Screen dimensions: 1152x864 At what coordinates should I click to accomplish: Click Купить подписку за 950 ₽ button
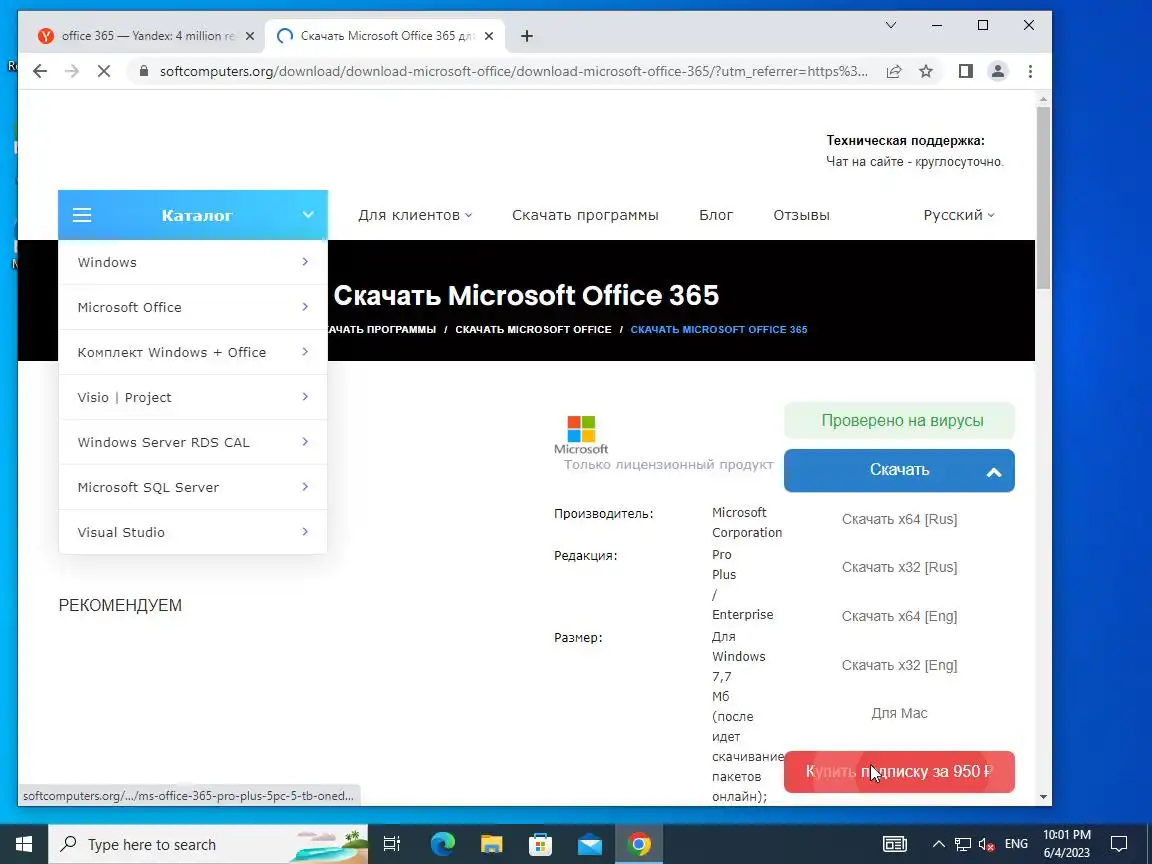(x=899, y=771)
